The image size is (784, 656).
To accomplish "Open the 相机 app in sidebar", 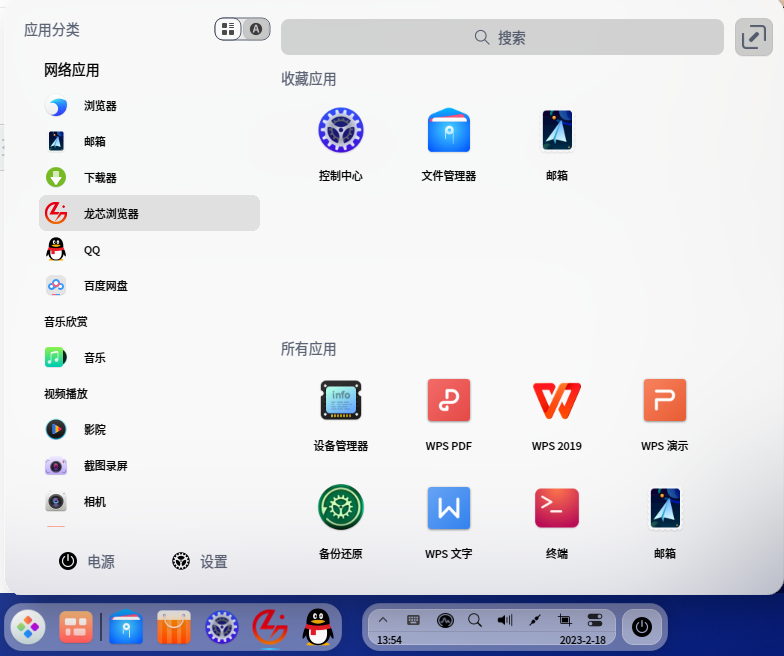I will (149, 502).
